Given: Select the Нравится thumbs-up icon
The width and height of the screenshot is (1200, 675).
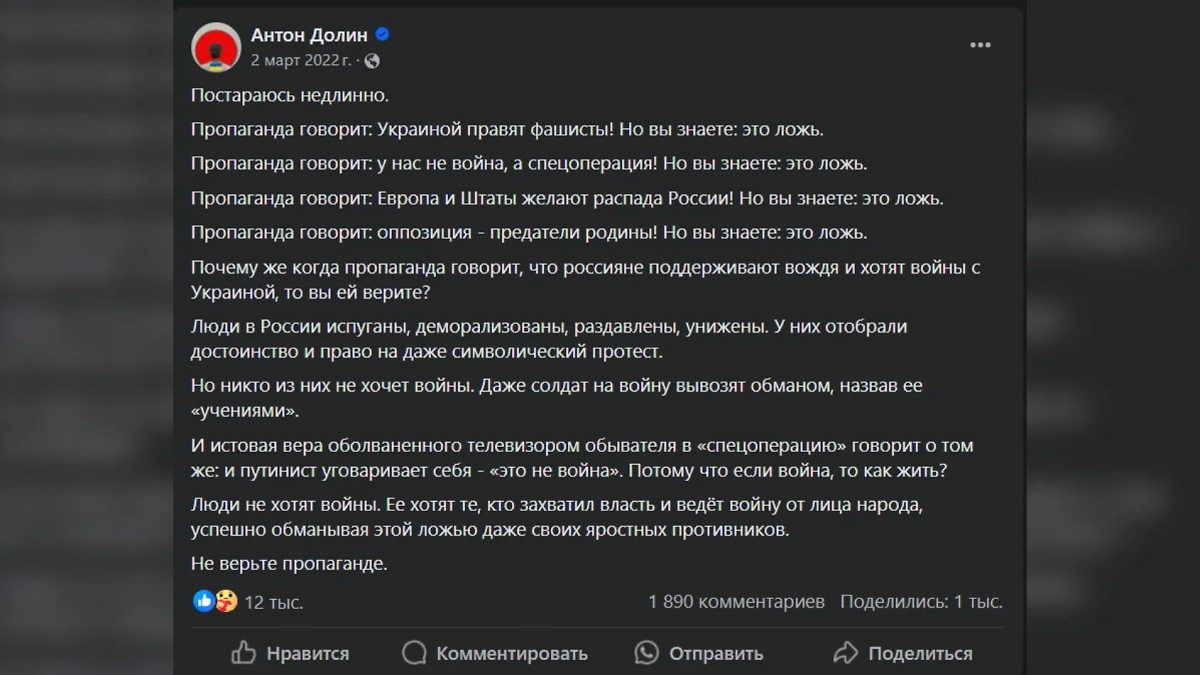Looking at the screenshot, I should point(244,653).
